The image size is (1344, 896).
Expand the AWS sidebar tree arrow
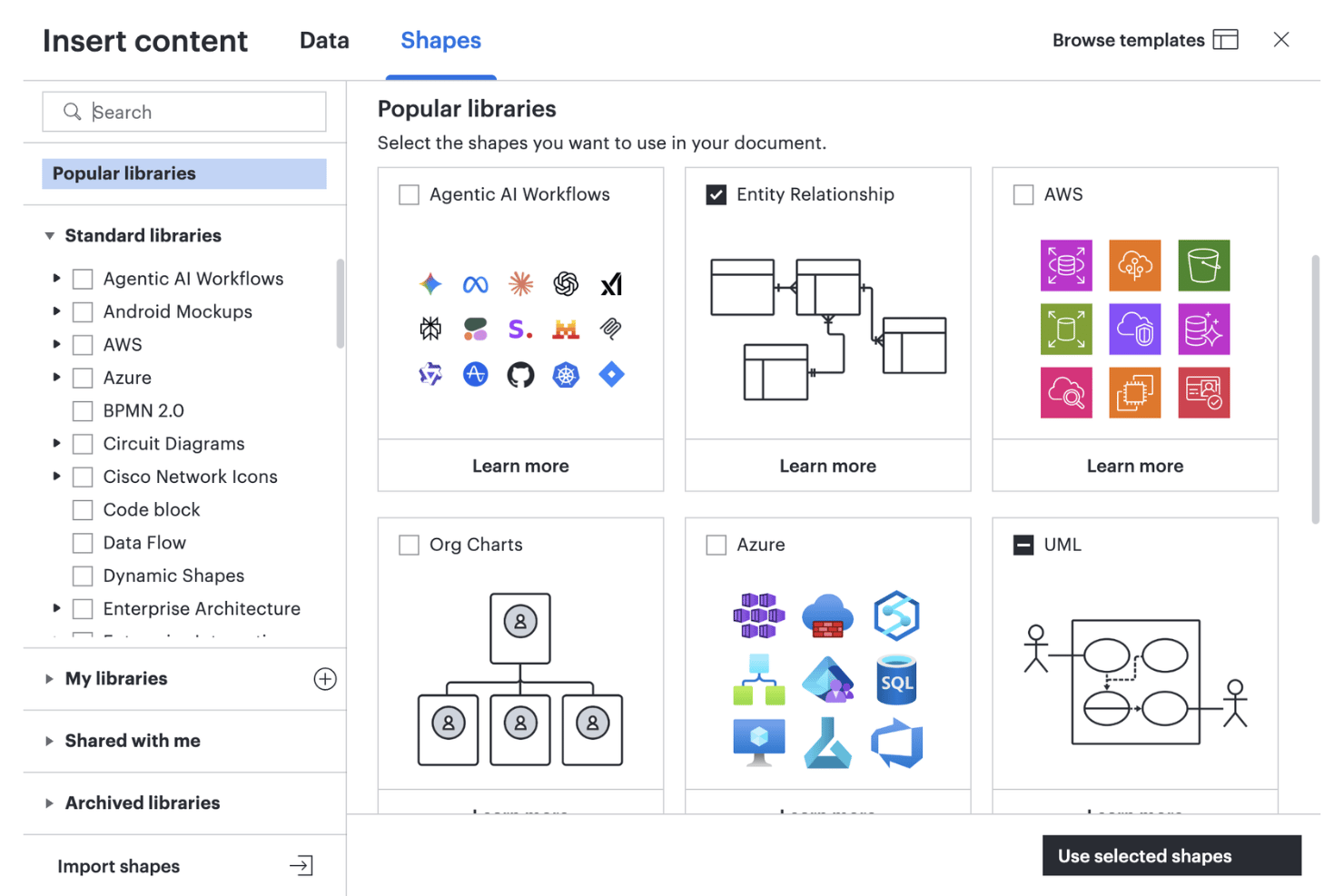pos(56,345)
